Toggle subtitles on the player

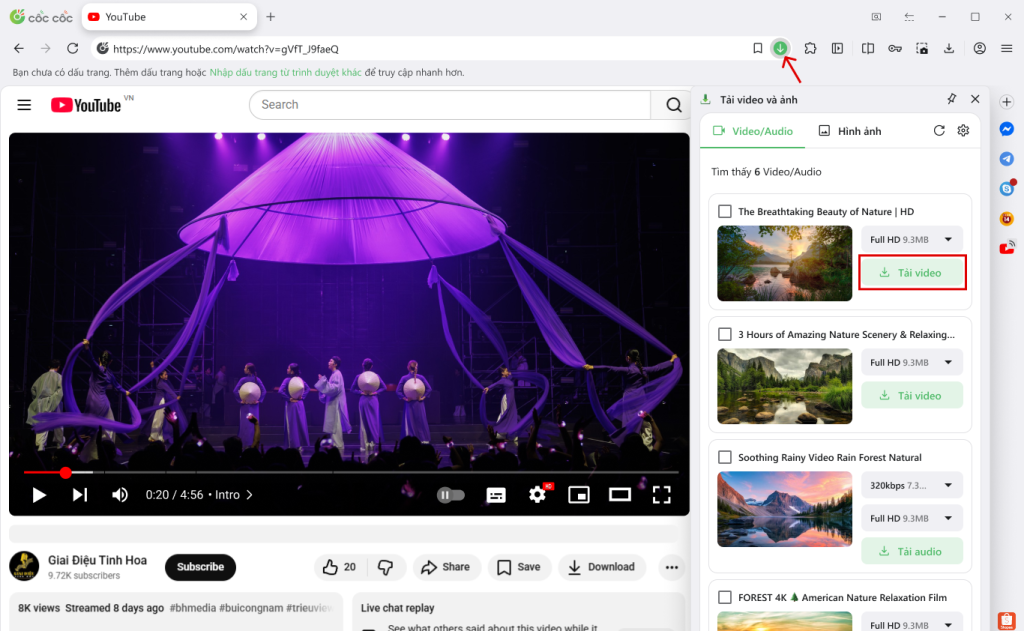click(496, 495)
